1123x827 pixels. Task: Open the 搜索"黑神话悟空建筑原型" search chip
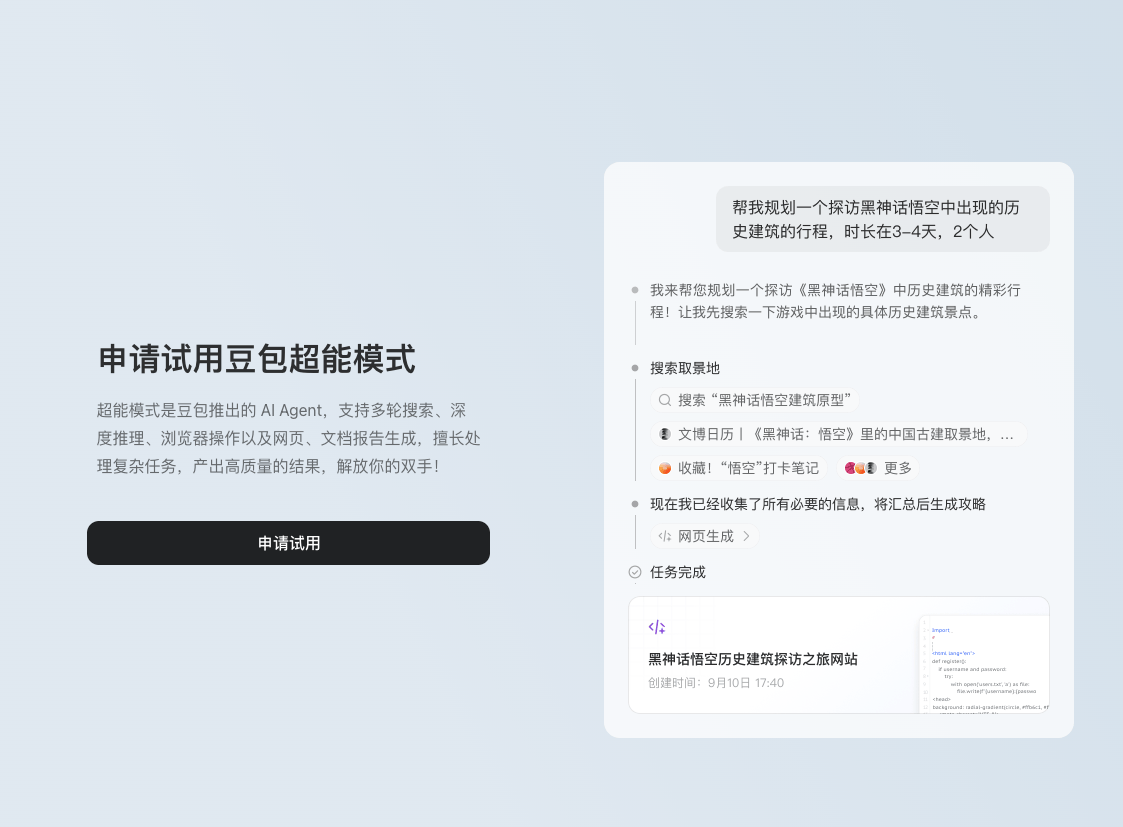(x=755, y=400)
